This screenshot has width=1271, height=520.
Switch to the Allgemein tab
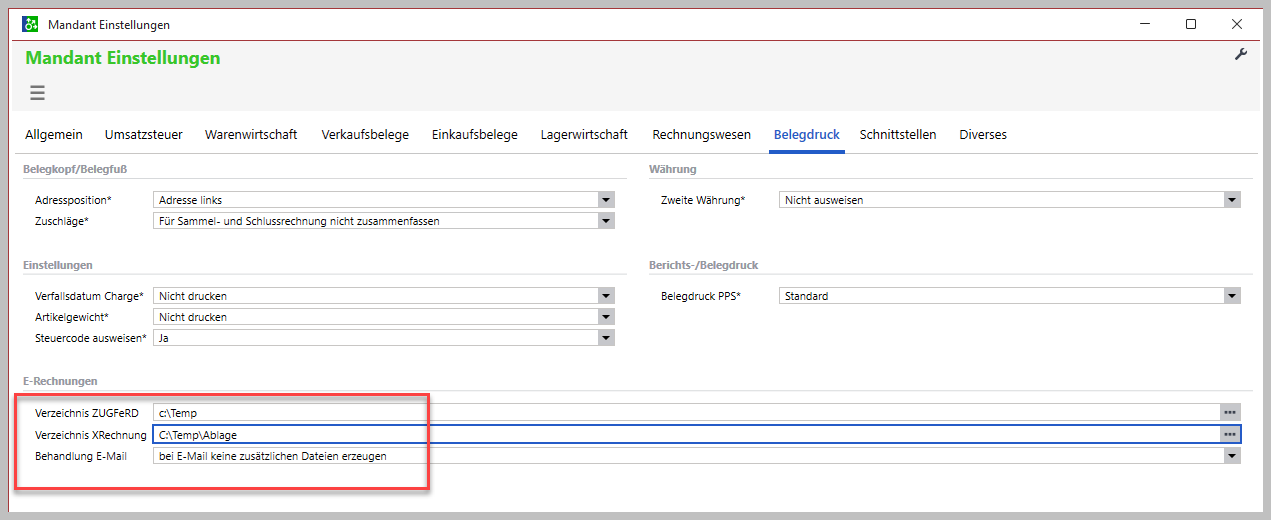pos(54,135)
